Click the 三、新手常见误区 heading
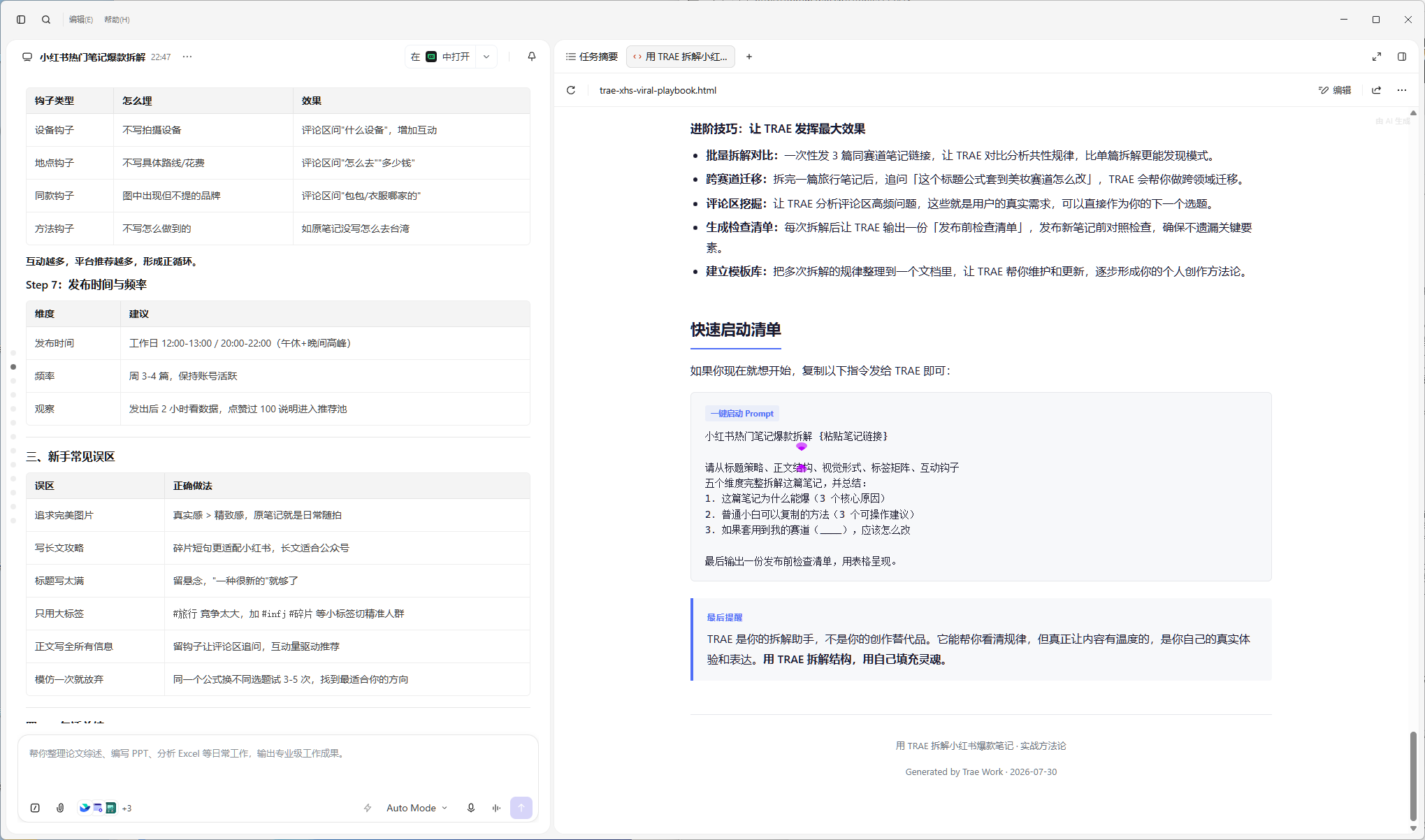The width and height of the screenshot is (1425, 840). (x=70, y=456)
